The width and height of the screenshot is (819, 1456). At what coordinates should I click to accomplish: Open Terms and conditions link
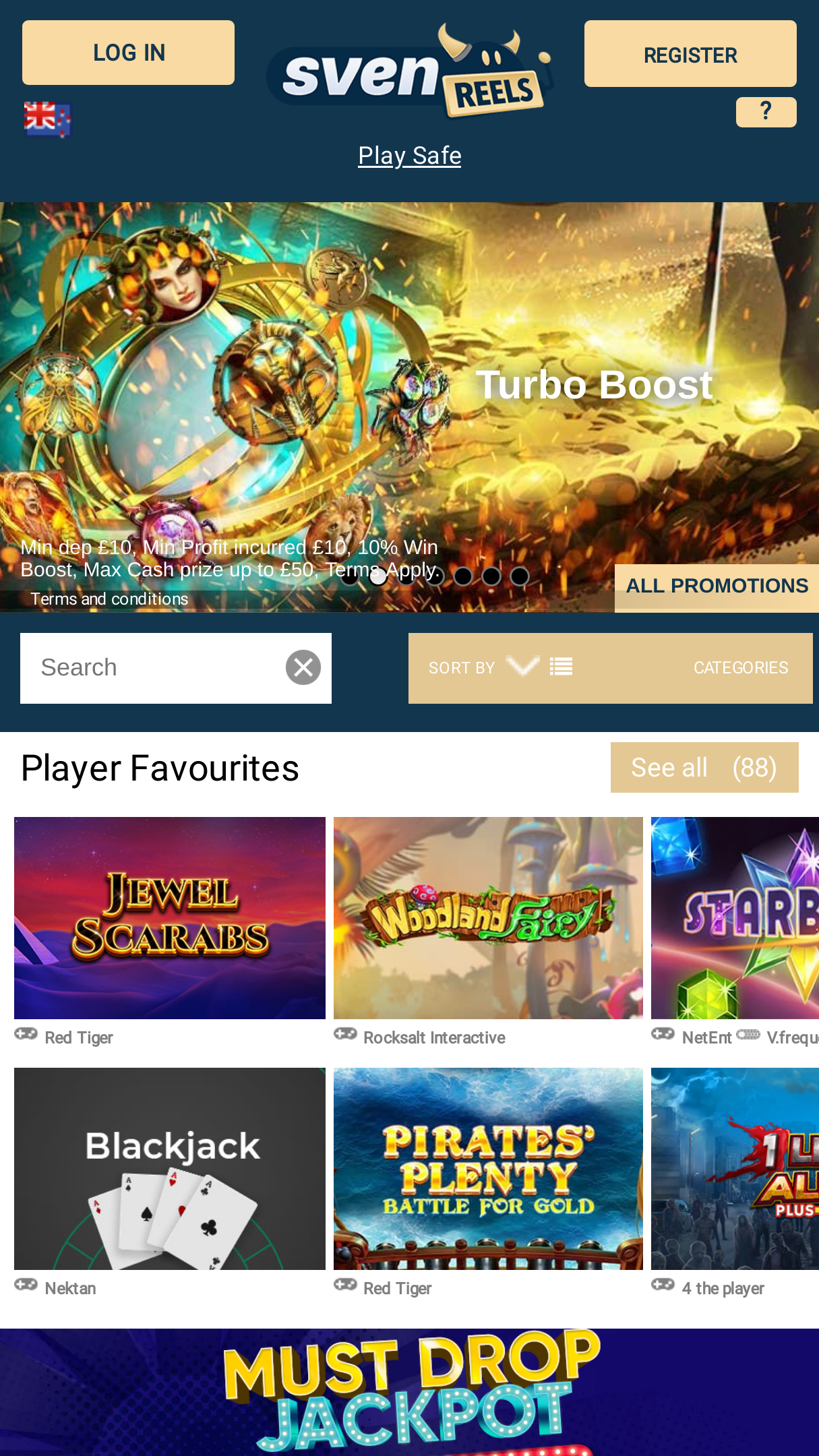[x=109, y=599]
